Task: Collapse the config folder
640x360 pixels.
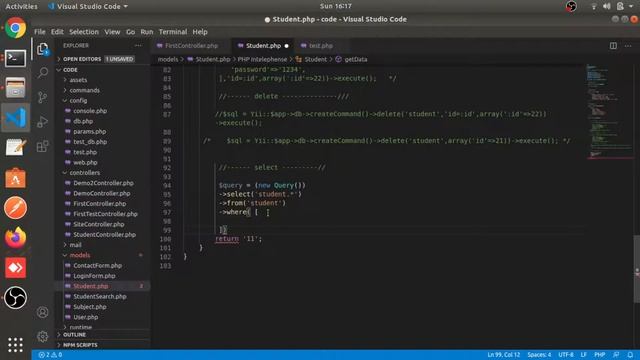Action: pos(78,100)
